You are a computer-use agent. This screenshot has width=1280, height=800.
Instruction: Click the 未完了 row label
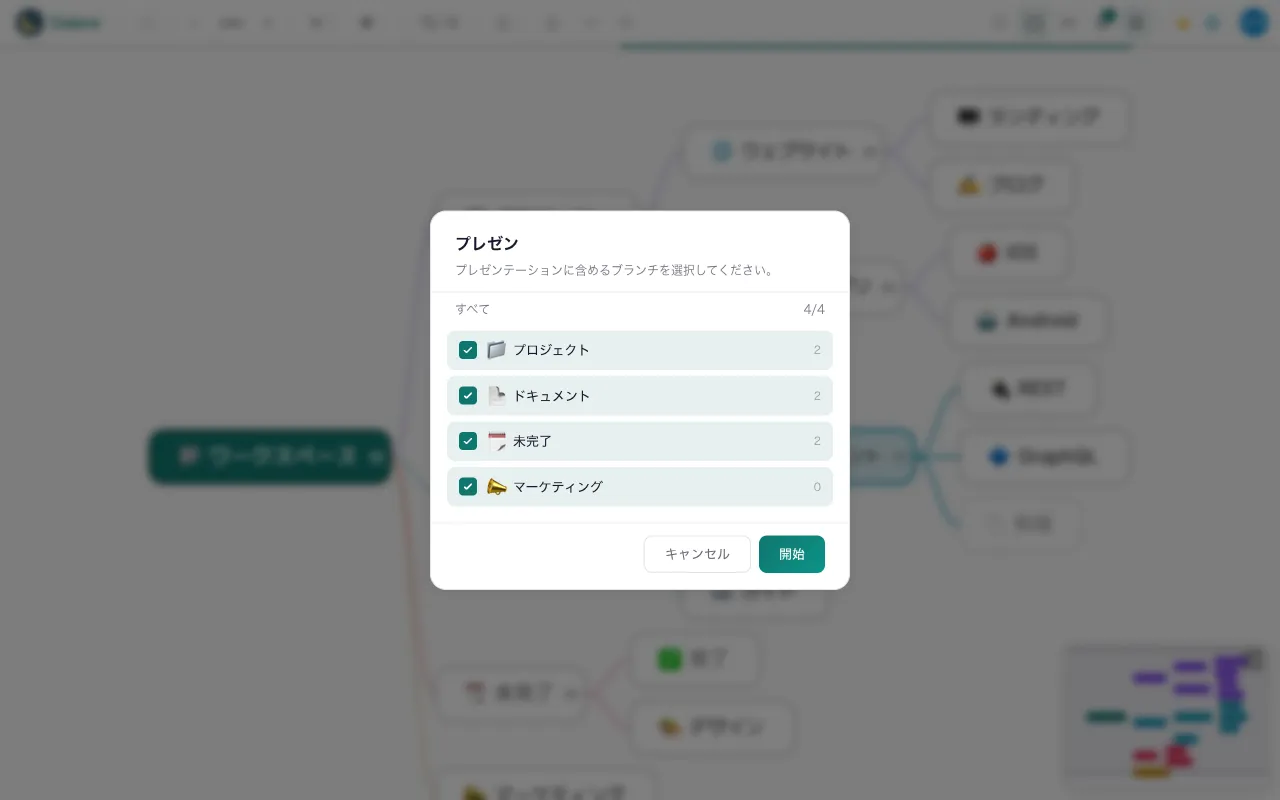(x=532, y=441)
